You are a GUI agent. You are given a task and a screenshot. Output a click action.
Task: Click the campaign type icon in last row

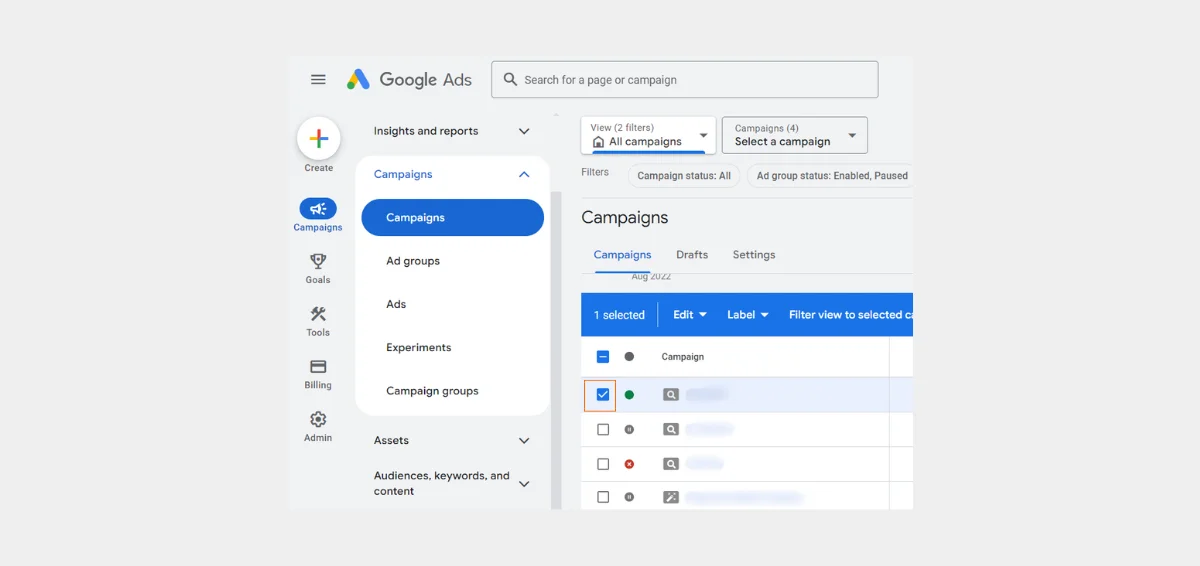(671, 497)
